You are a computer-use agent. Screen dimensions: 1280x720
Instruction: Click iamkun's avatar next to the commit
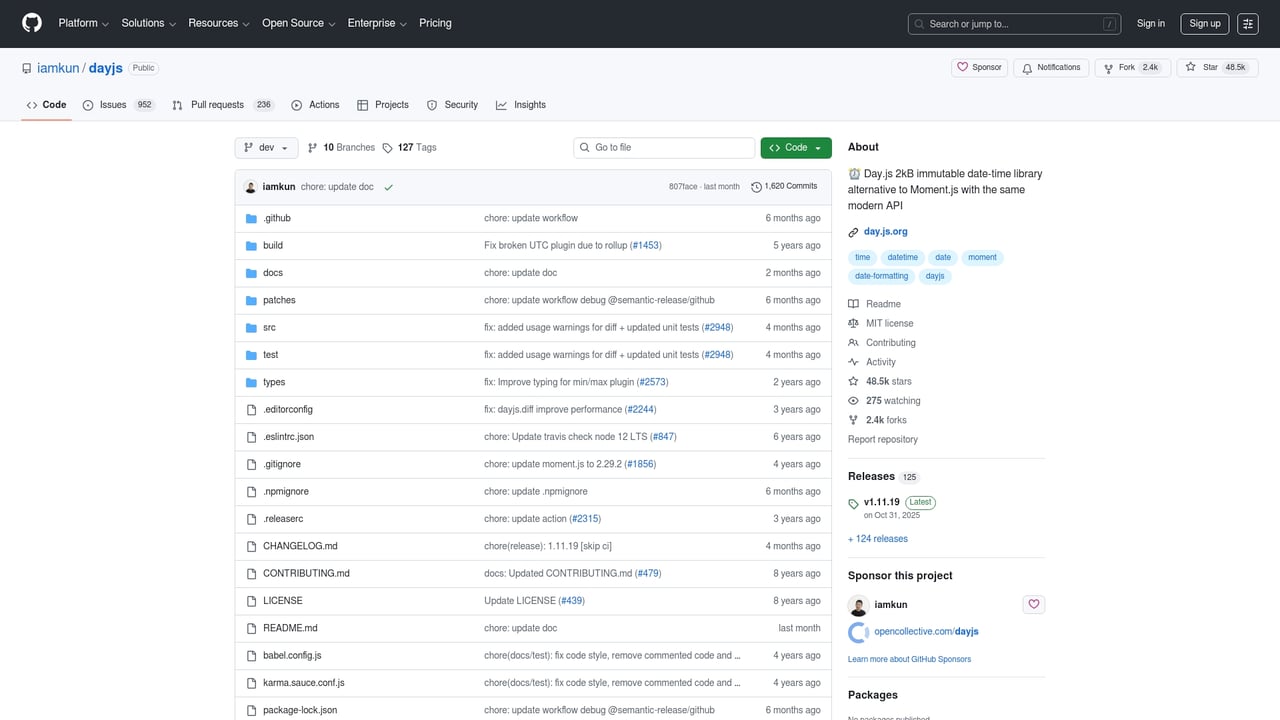tap(250, 186)
